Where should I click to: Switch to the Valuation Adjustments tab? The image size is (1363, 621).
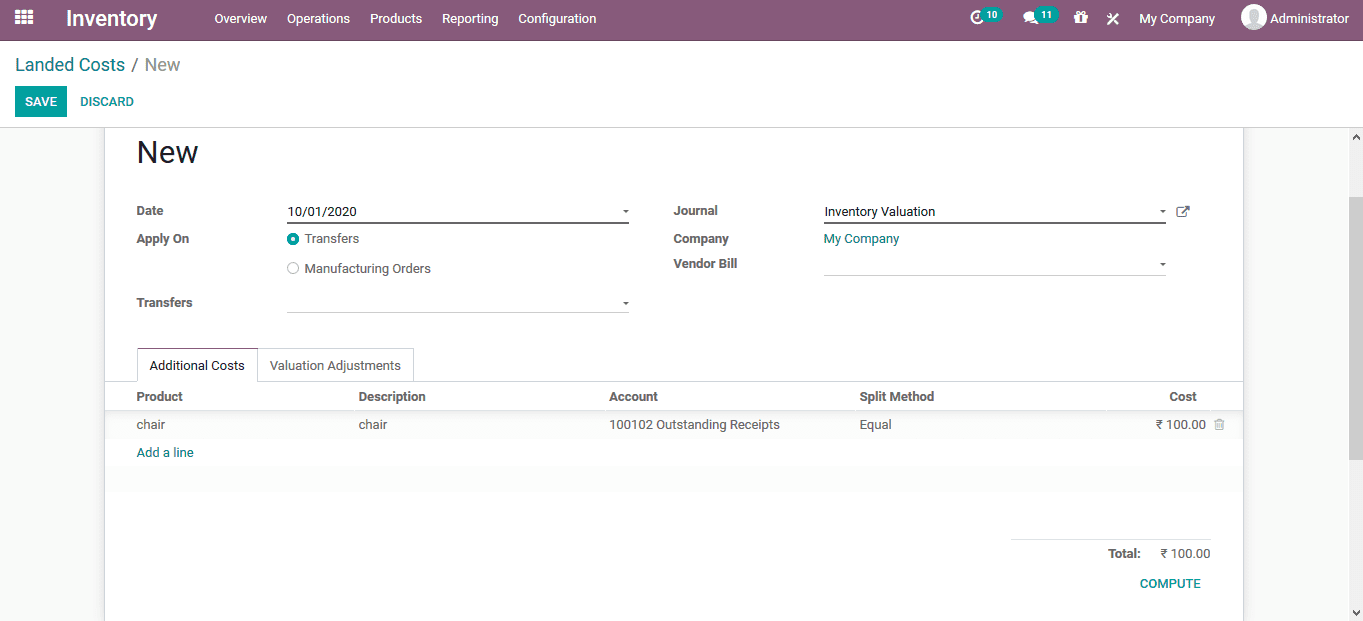point(335,364)
